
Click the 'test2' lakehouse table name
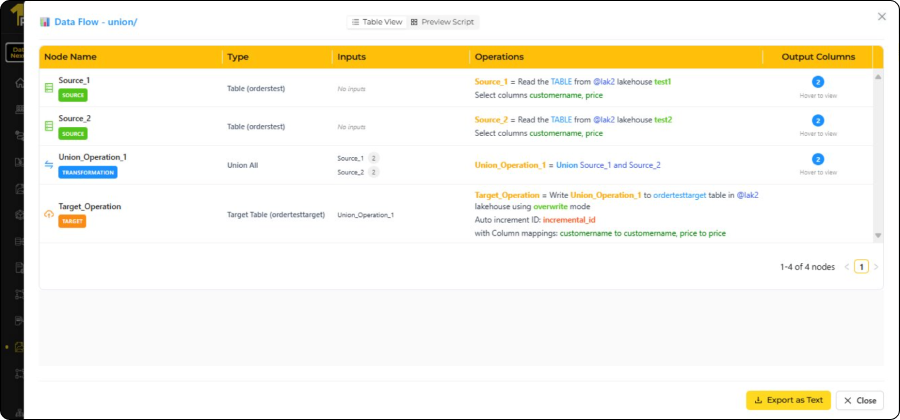[663, 120]
